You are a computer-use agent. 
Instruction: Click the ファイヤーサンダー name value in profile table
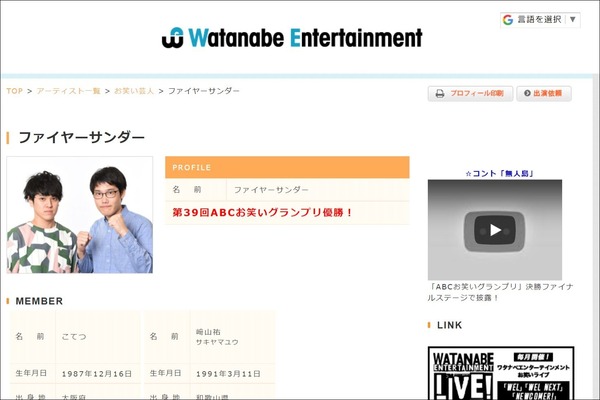click(x=271, y=189)
